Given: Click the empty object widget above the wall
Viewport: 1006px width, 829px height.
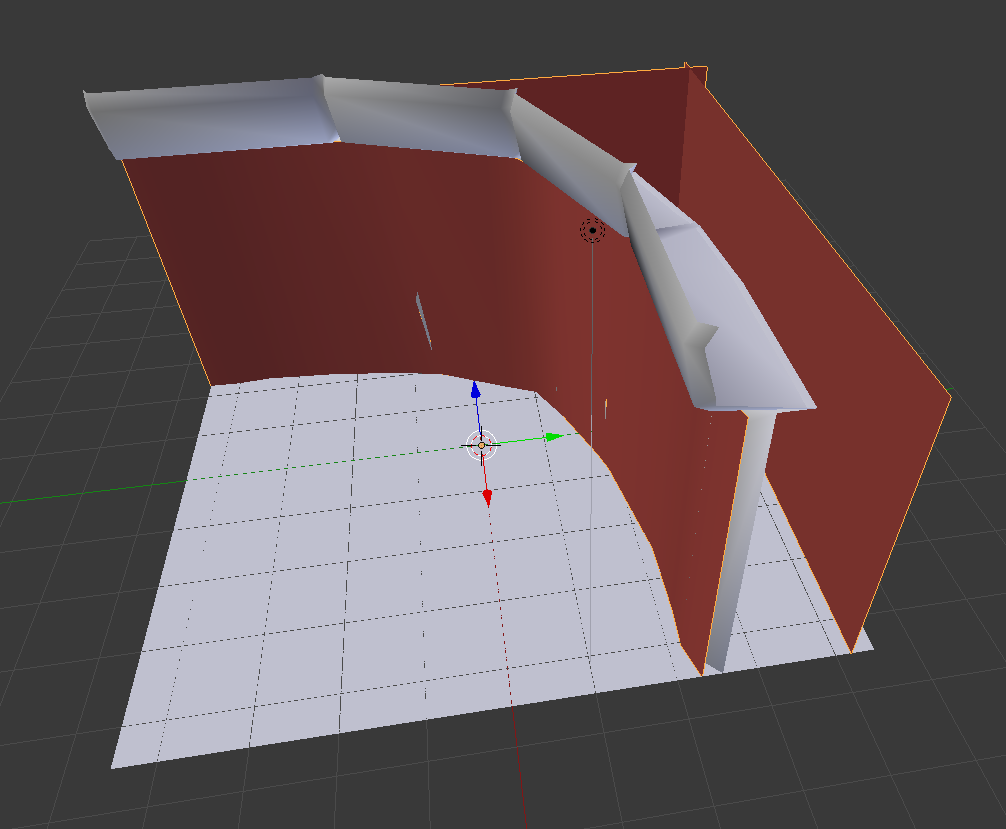Looking at the screenshot, I should 593,230.
